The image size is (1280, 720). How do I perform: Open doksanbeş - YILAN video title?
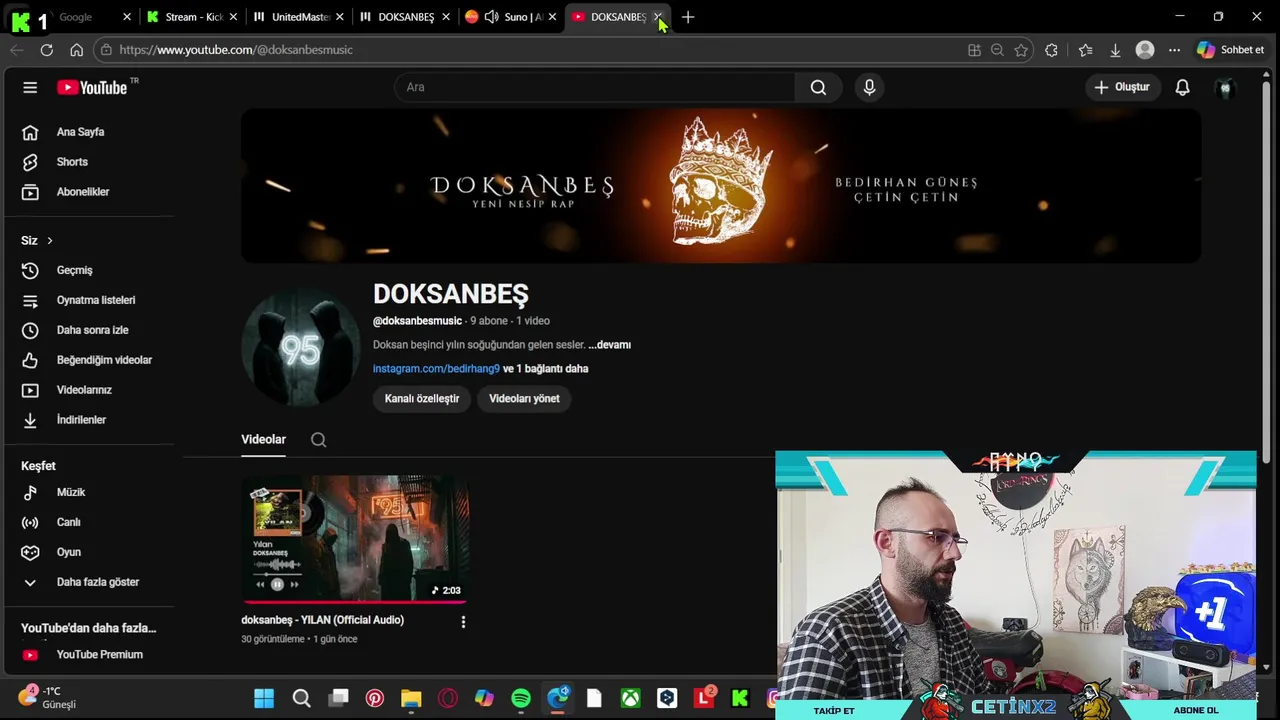322,620
